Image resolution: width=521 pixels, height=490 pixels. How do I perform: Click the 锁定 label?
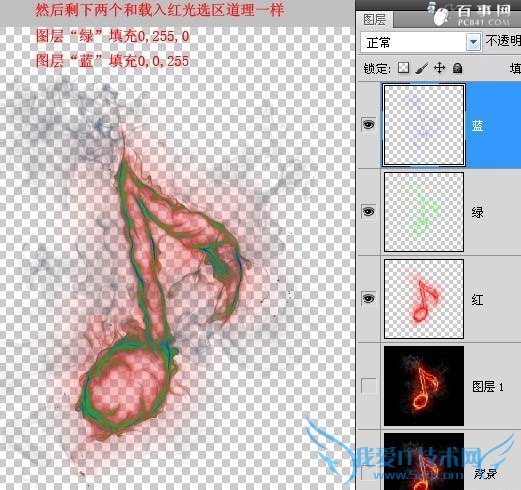(x=377, y=69)
